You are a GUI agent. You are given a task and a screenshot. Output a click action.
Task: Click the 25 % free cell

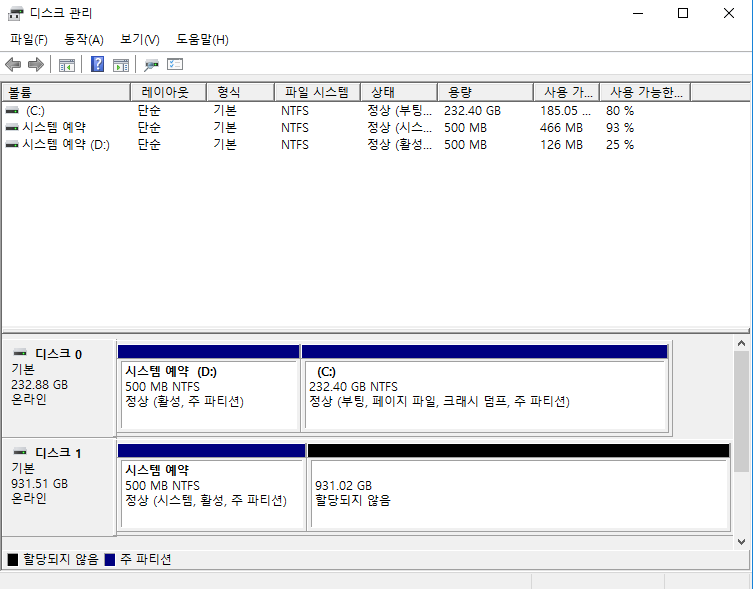click(619, 145)
